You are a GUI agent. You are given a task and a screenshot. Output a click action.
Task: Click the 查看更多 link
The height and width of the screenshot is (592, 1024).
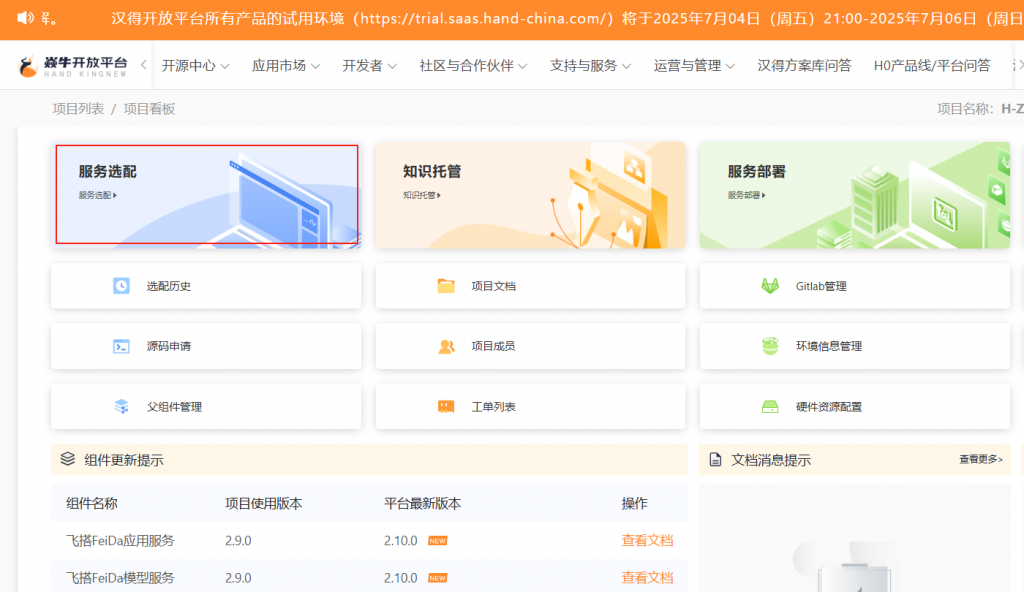980,460
